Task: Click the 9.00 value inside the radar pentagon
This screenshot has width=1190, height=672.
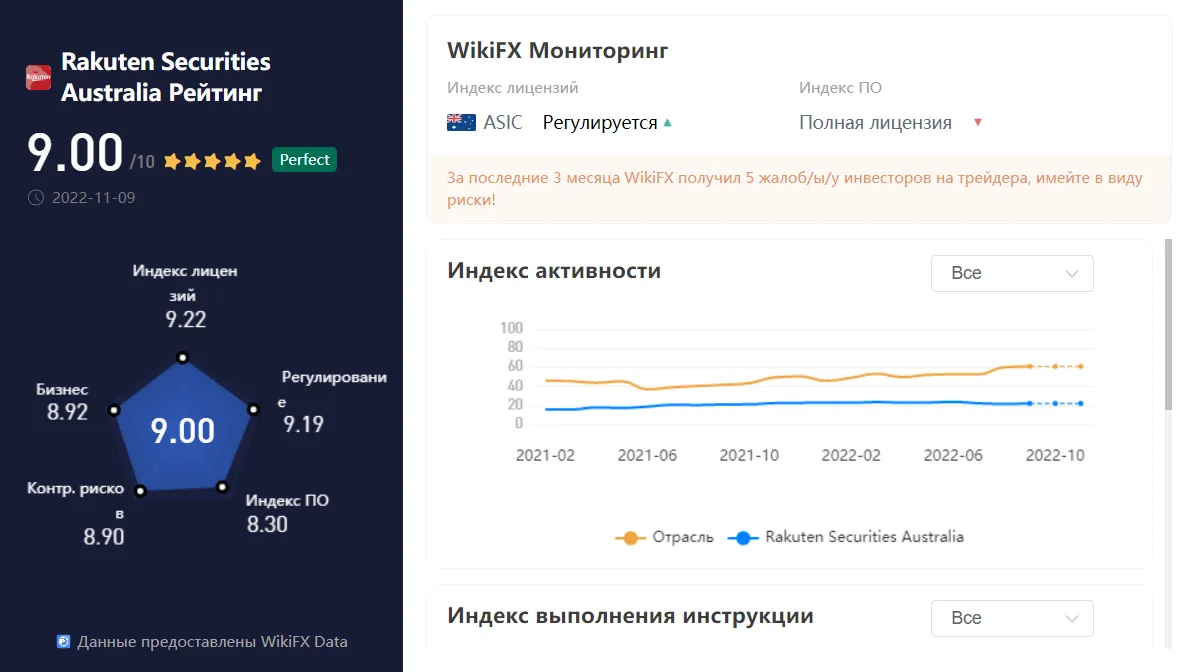Action: pyautogui.click(x=182, y=431)
